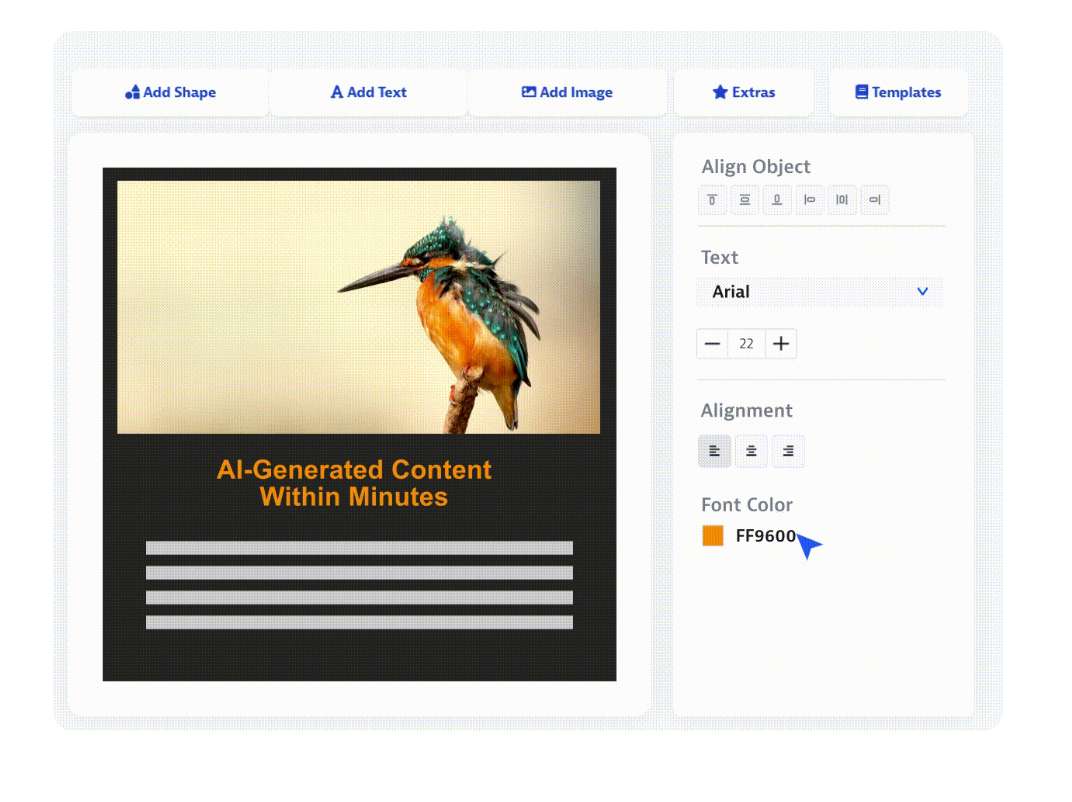Align object to bottom edge
The height and width of the screenshot is (802, 1072).
pyautogui.click(x=777, y=200)
